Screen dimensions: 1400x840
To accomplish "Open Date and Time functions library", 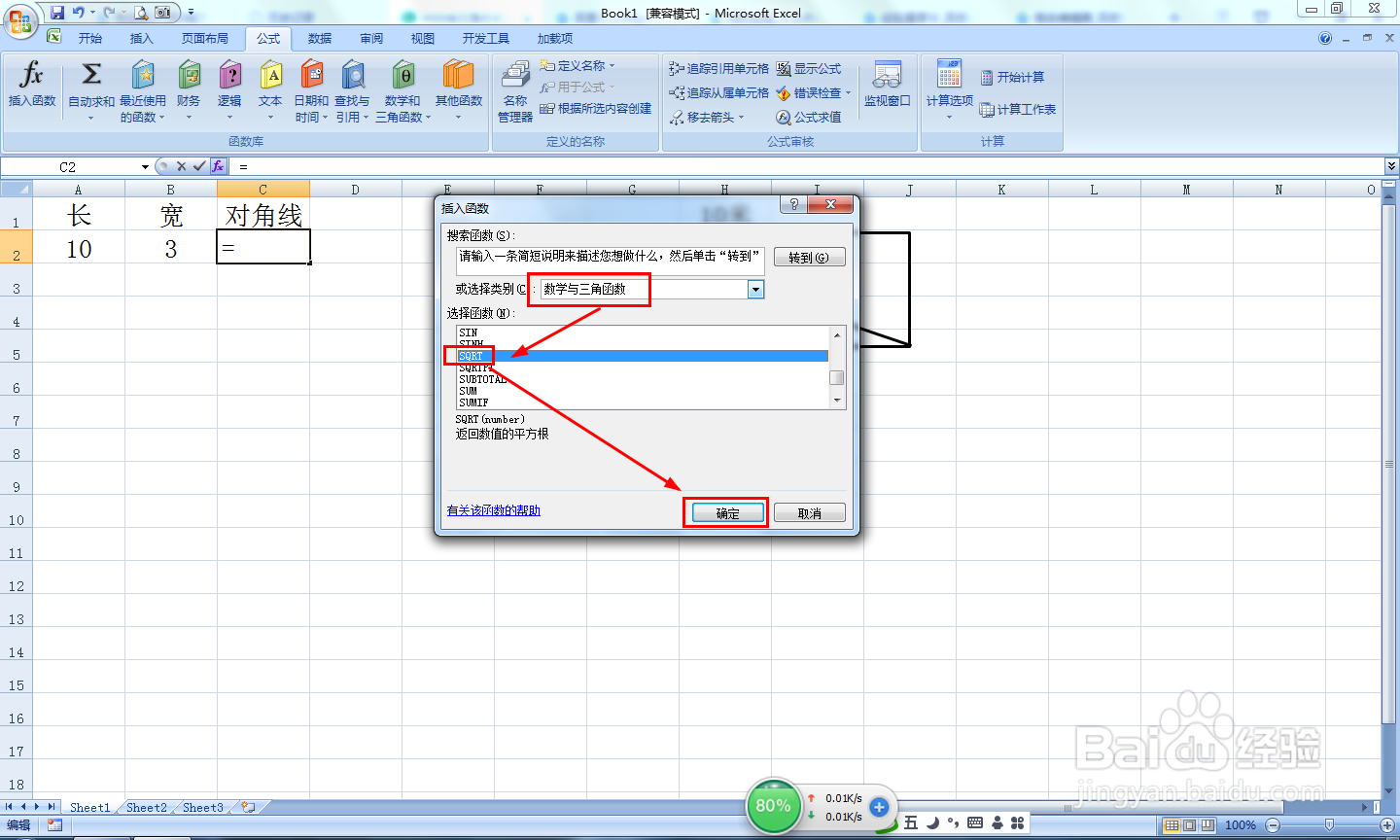I will [x=311, y=90].
